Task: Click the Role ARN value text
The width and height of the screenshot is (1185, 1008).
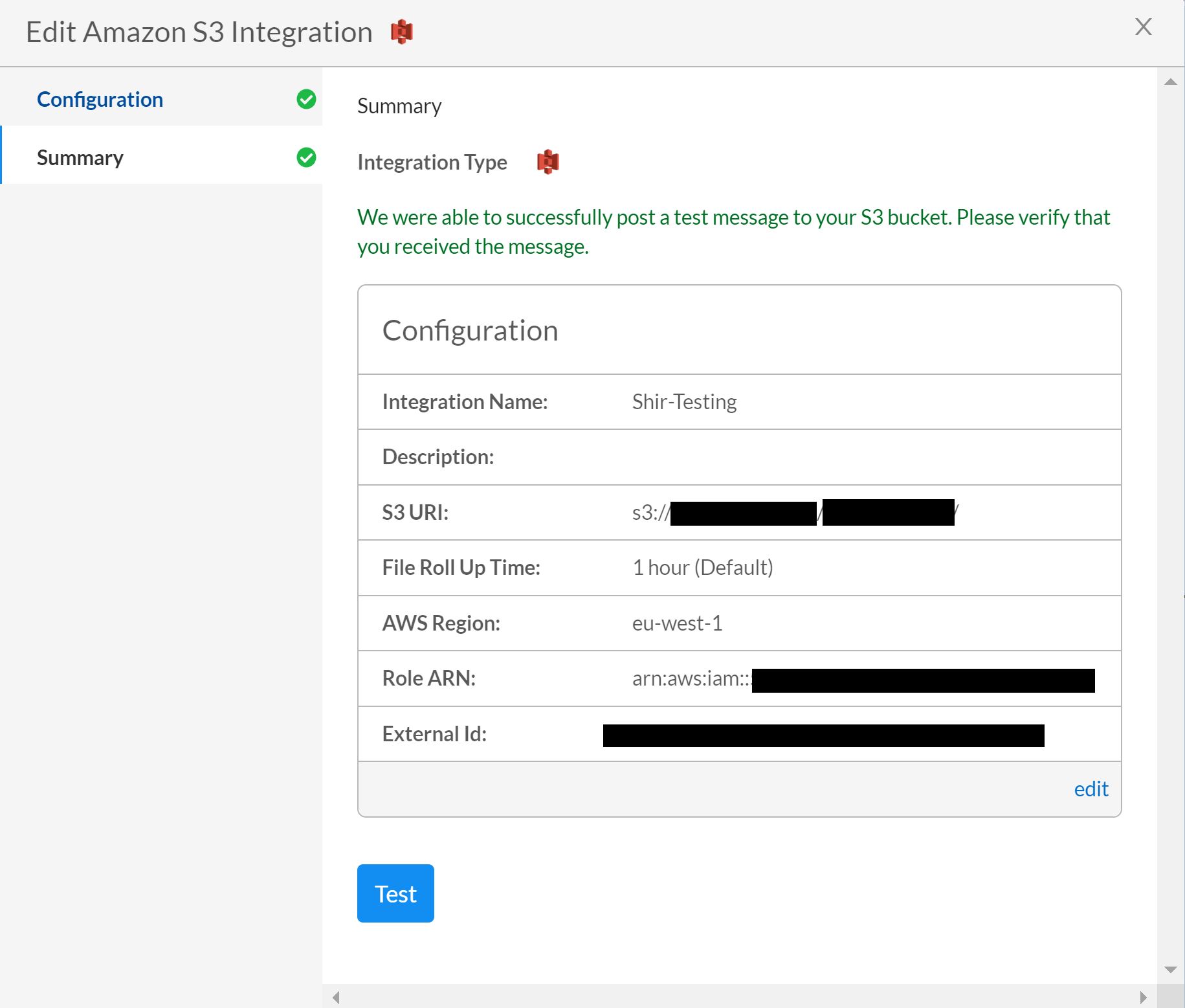Action: (863, 680)
